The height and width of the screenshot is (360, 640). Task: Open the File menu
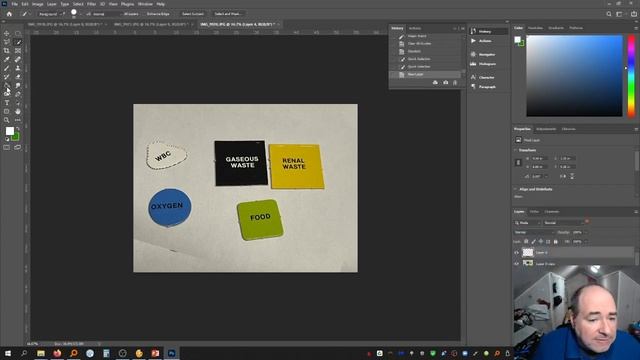tap(14, 4)
